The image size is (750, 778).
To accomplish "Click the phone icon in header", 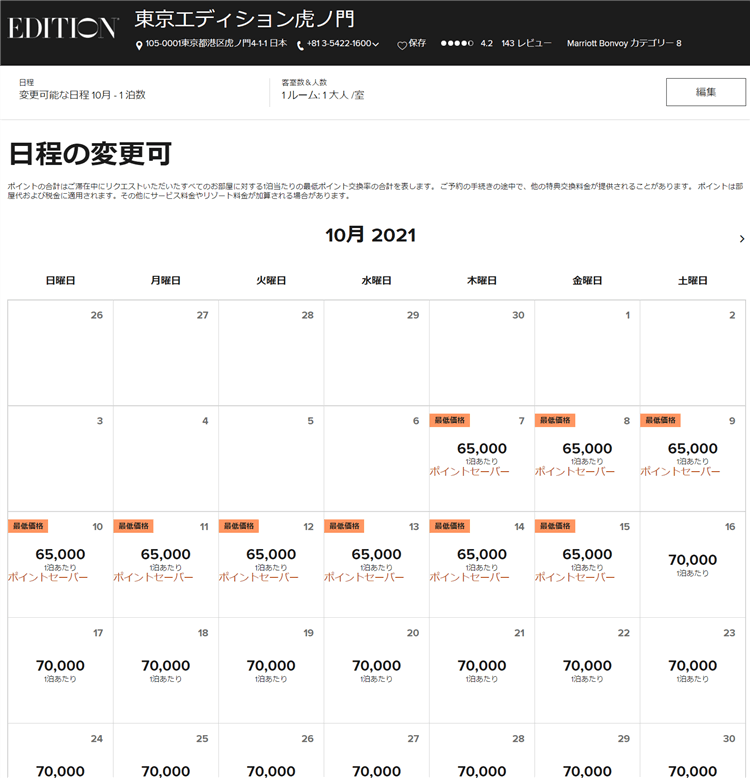I will (300, 45).
